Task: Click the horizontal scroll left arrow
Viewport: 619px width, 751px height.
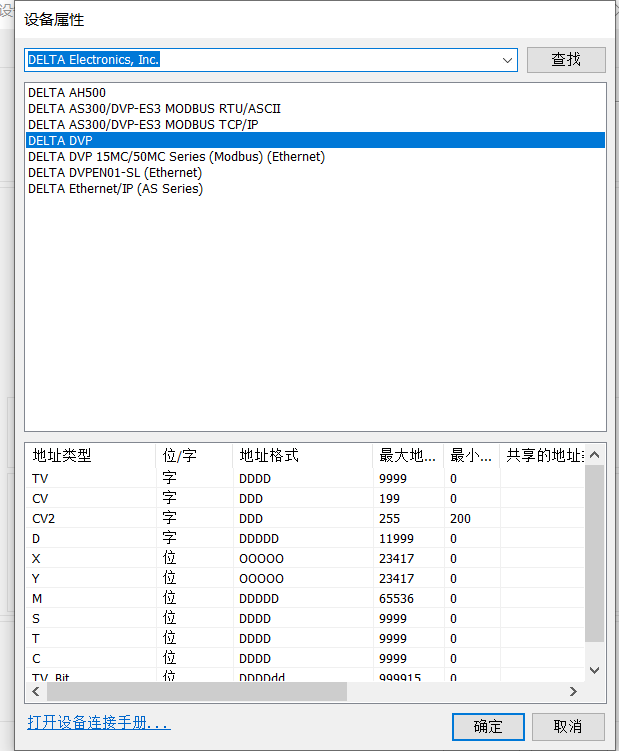Action: [x=36, y=691]
